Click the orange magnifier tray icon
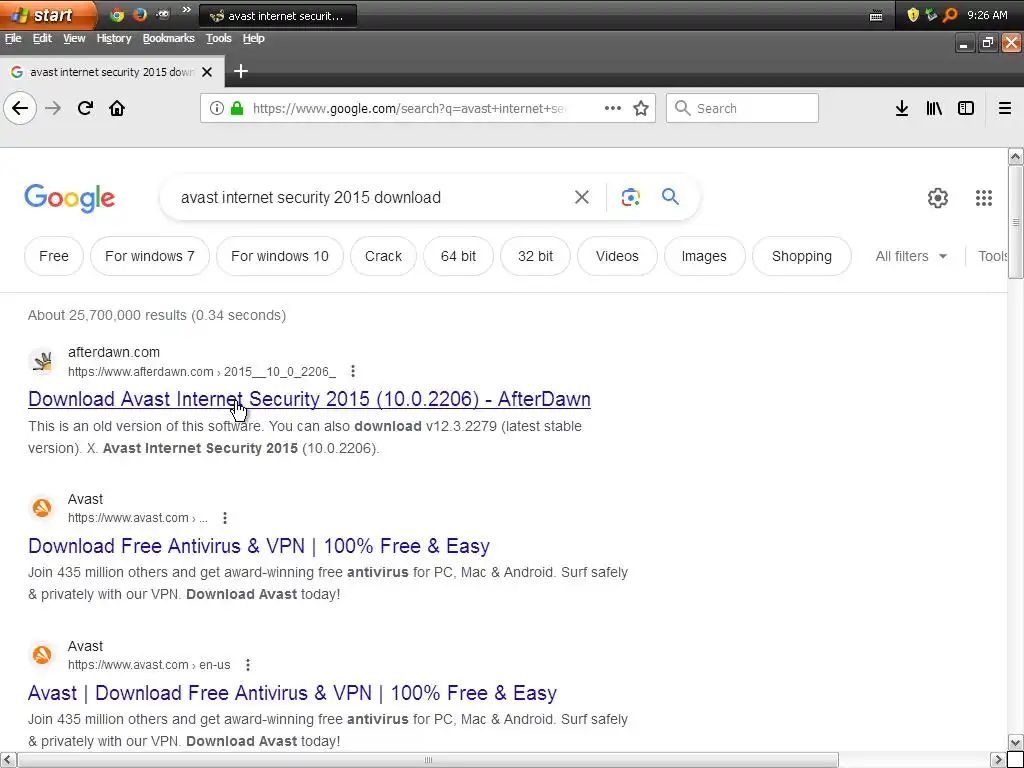 (950, 15)
